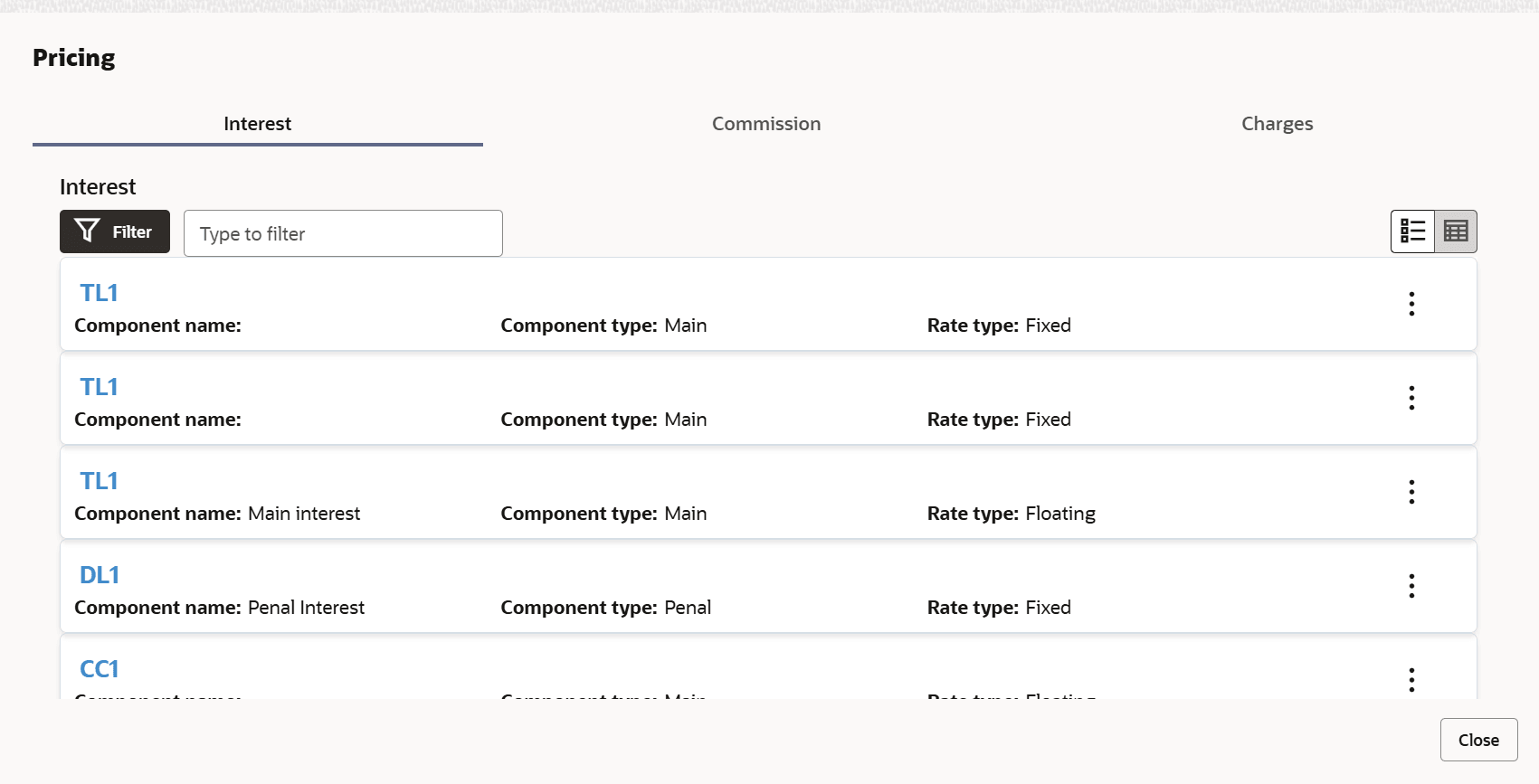Switch to the Commission tab
Viewport: 1539px width, 784px height.
(x=766, y=124)
